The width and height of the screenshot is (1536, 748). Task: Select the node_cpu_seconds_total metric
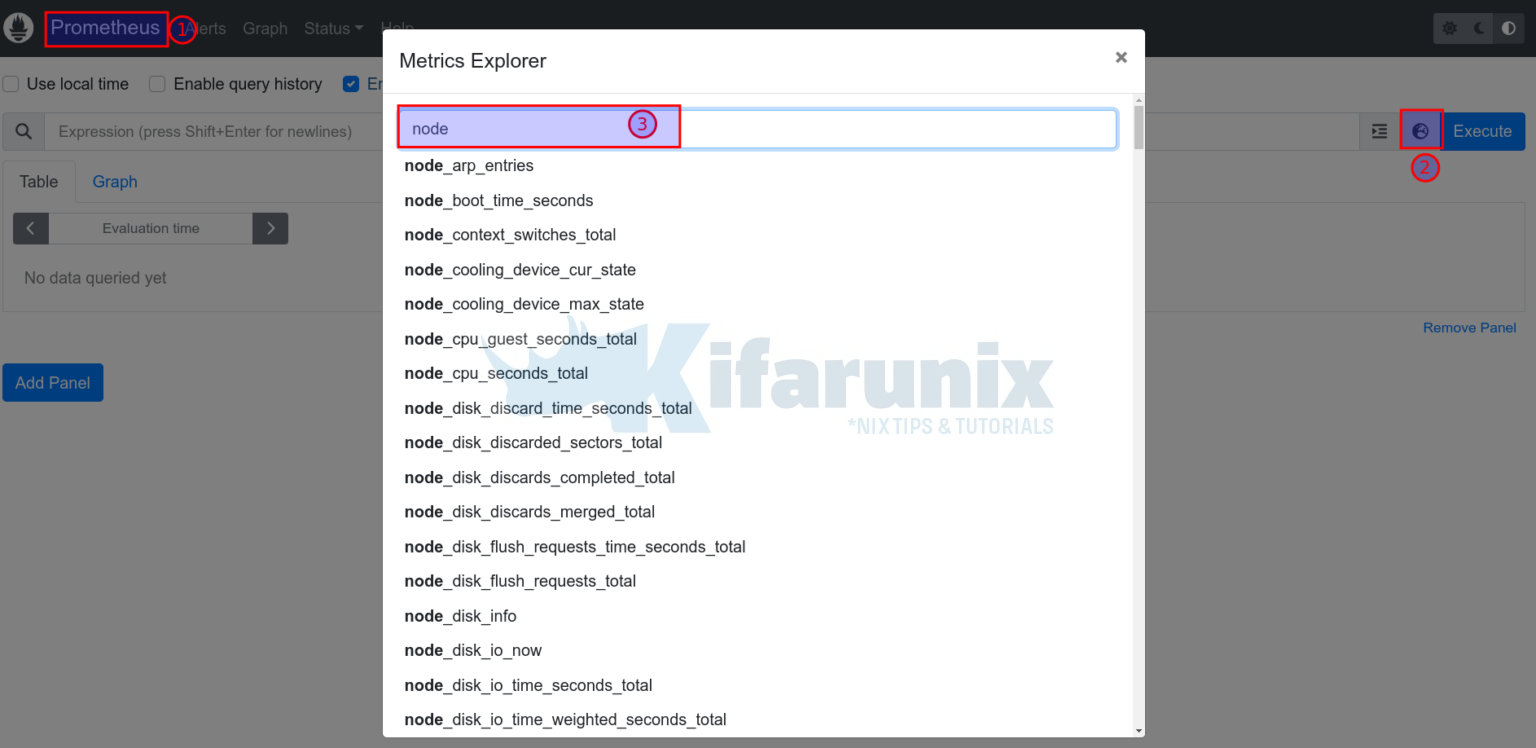pos(496,373)
